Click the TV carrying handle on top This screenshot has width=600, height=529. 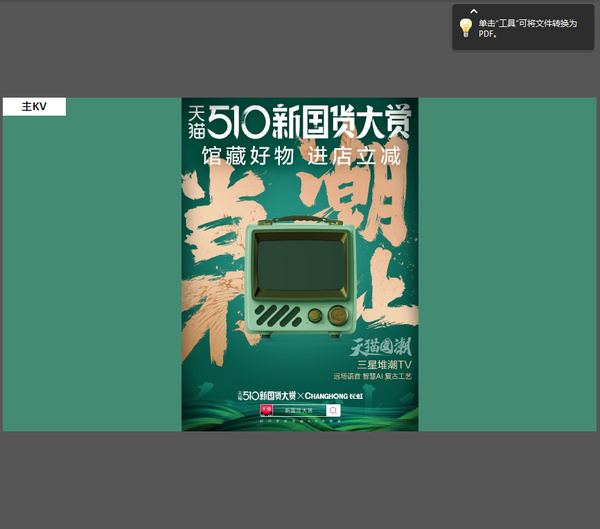[x=300, y=220]
